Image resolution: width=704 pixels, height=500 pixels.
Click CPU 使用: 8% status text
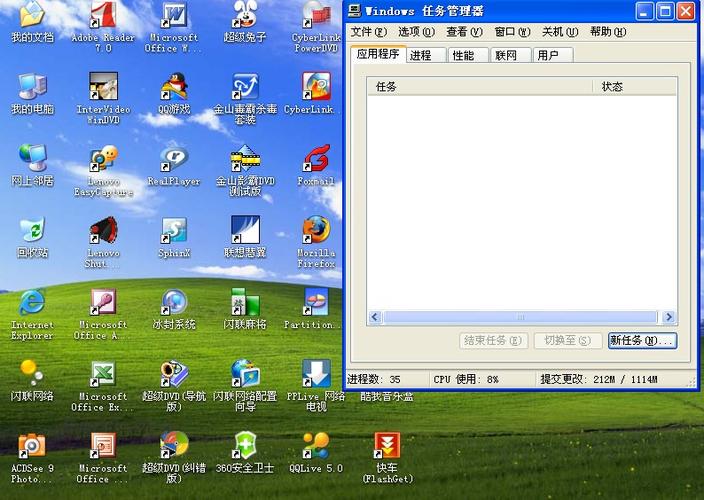[466, 380]
